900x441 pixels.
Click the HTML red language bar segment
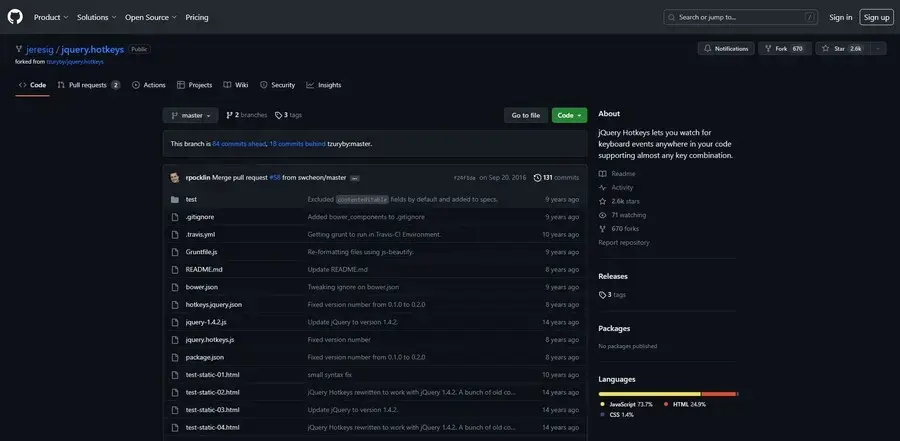click(x=719, y=394)
